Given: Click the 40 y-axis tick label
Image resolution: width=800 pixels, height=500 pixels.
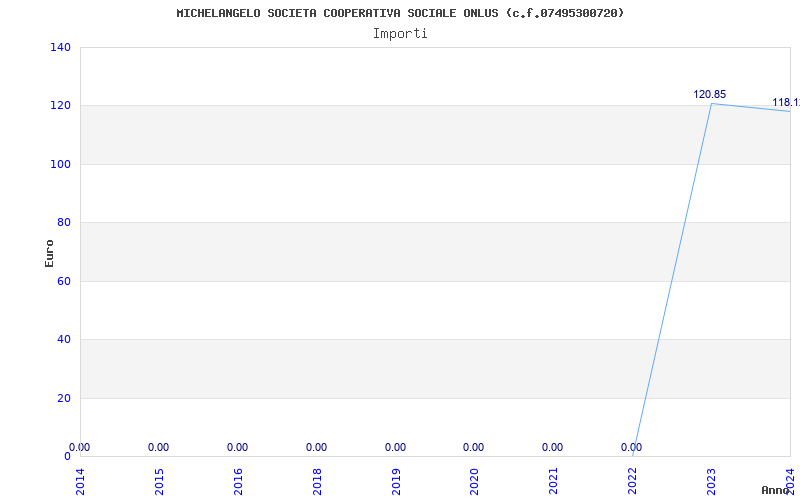Looking at the screenshot, I should [64, 339].
